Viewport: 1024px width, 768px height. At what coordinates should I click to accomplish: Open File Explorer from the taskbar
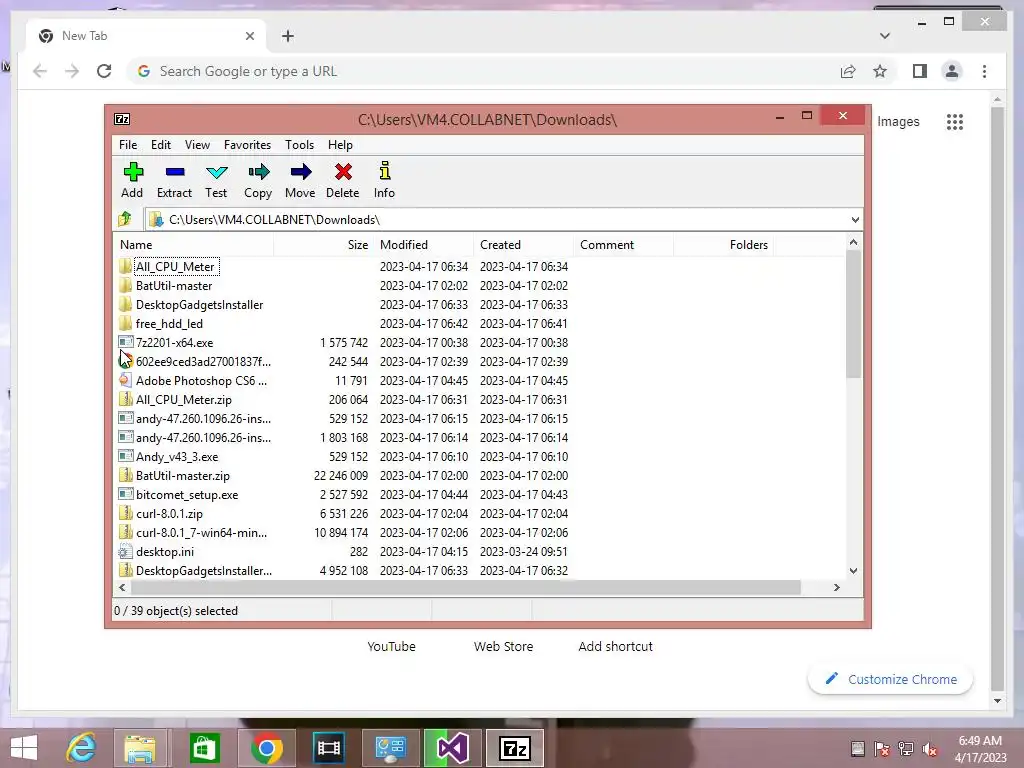(140, 748)
